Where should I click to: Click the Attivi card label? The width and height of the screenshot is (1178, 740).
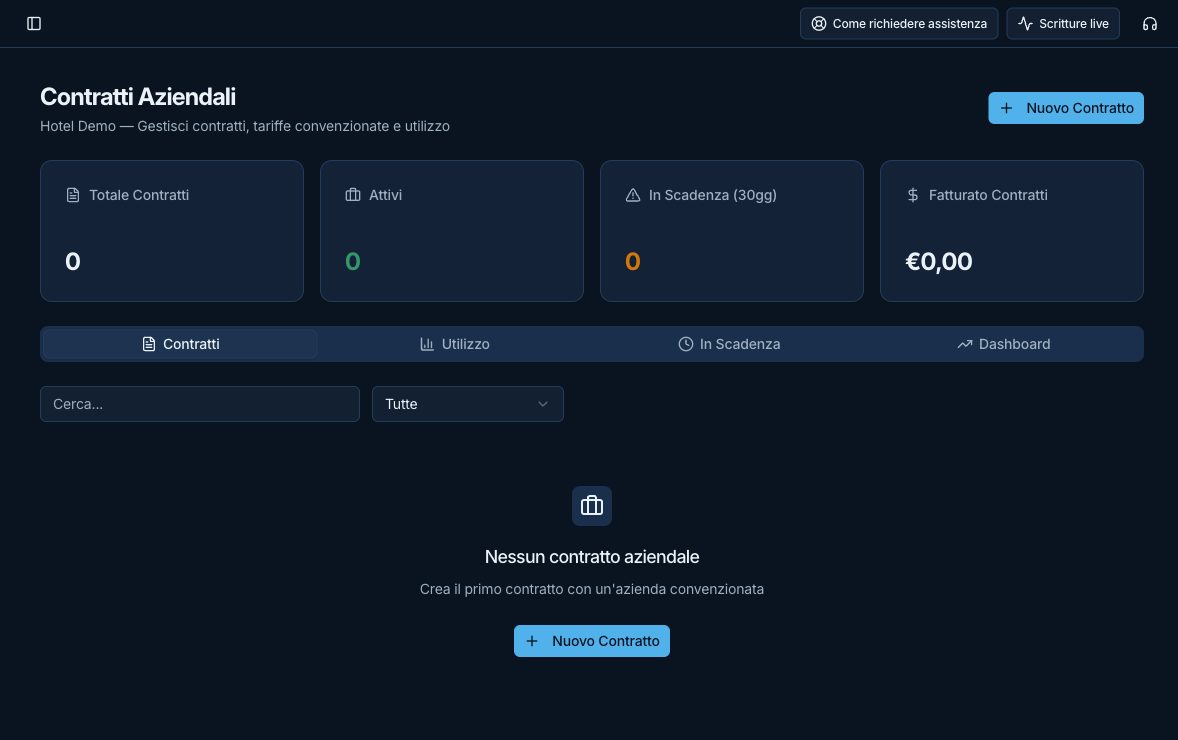385,195
